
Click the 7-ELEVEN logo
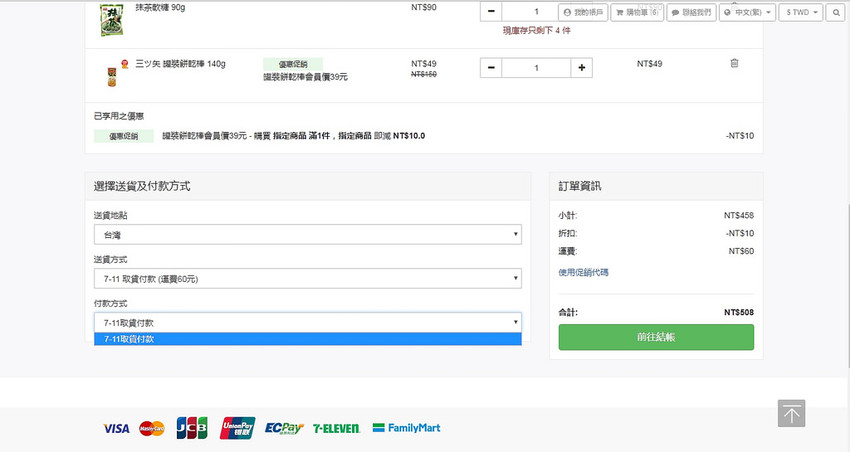point(336,429)
